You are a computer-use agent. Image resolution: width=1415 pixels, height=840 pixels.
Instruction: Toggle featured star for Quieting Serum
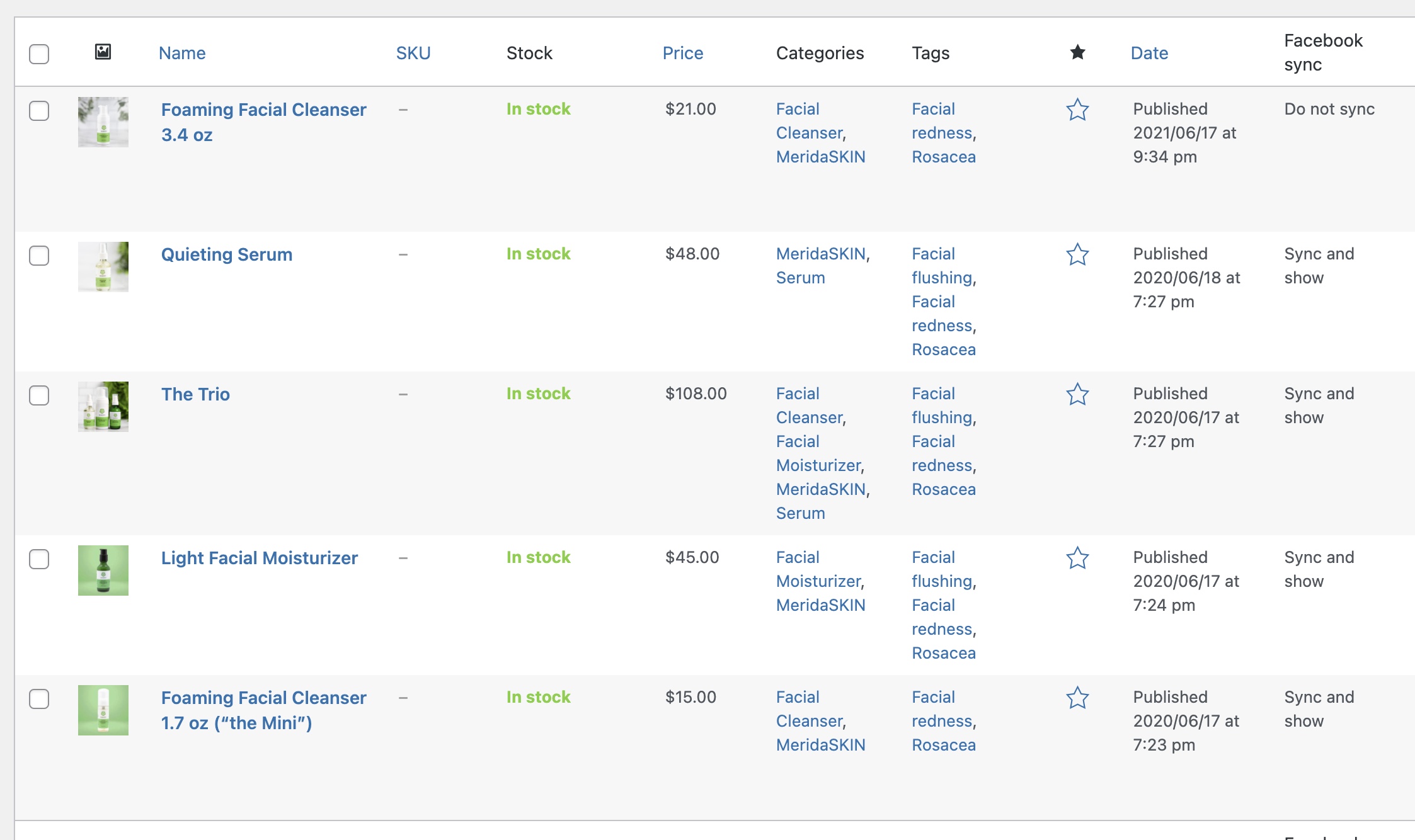(1077, 254)
